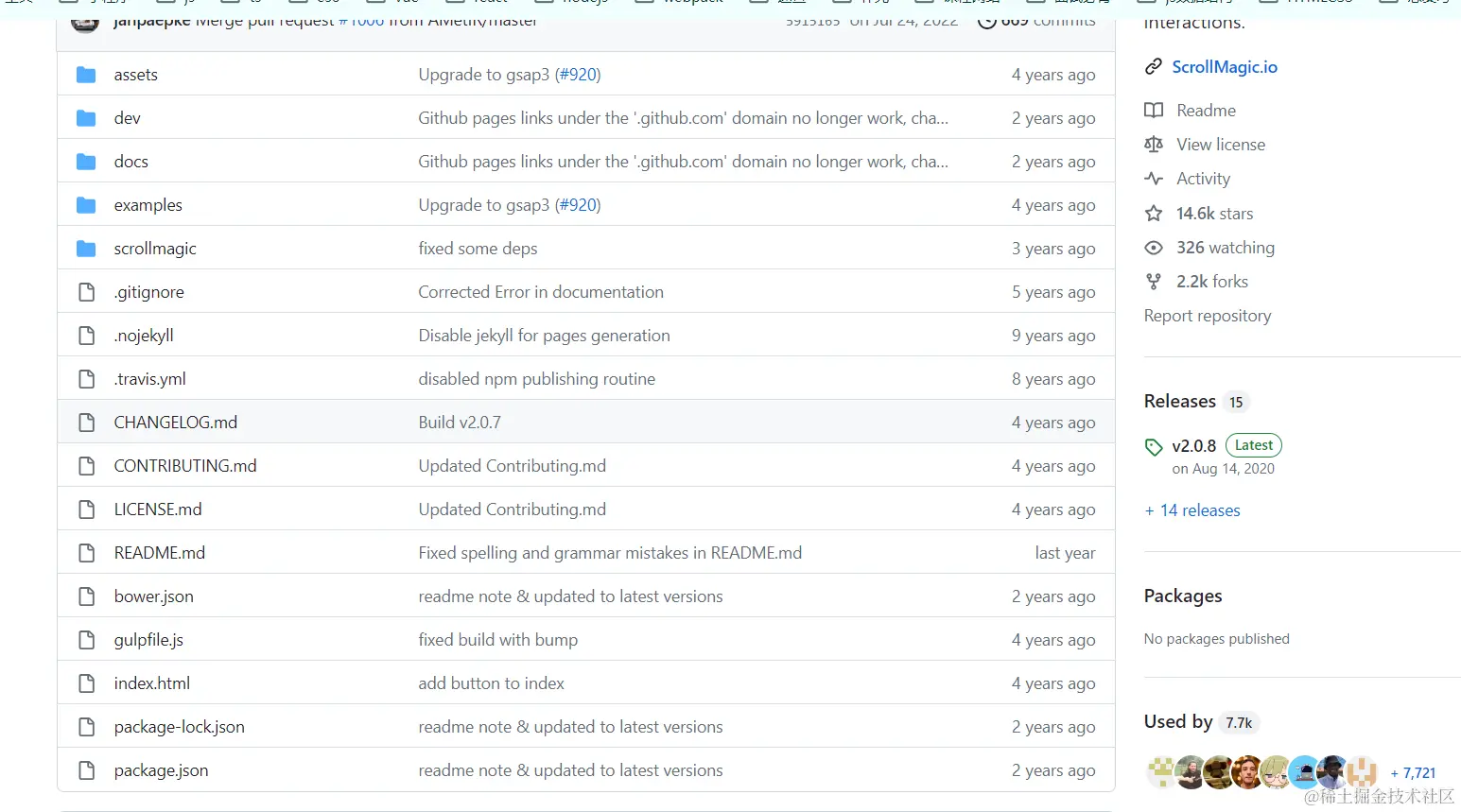Open commit 'add button to index'
Viewport: 1461px width, 812px height.
(492, 683)
